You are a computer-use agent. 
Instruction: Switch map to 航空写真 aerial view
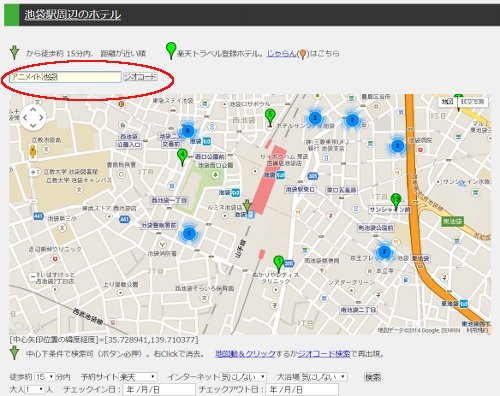point(473,102)
